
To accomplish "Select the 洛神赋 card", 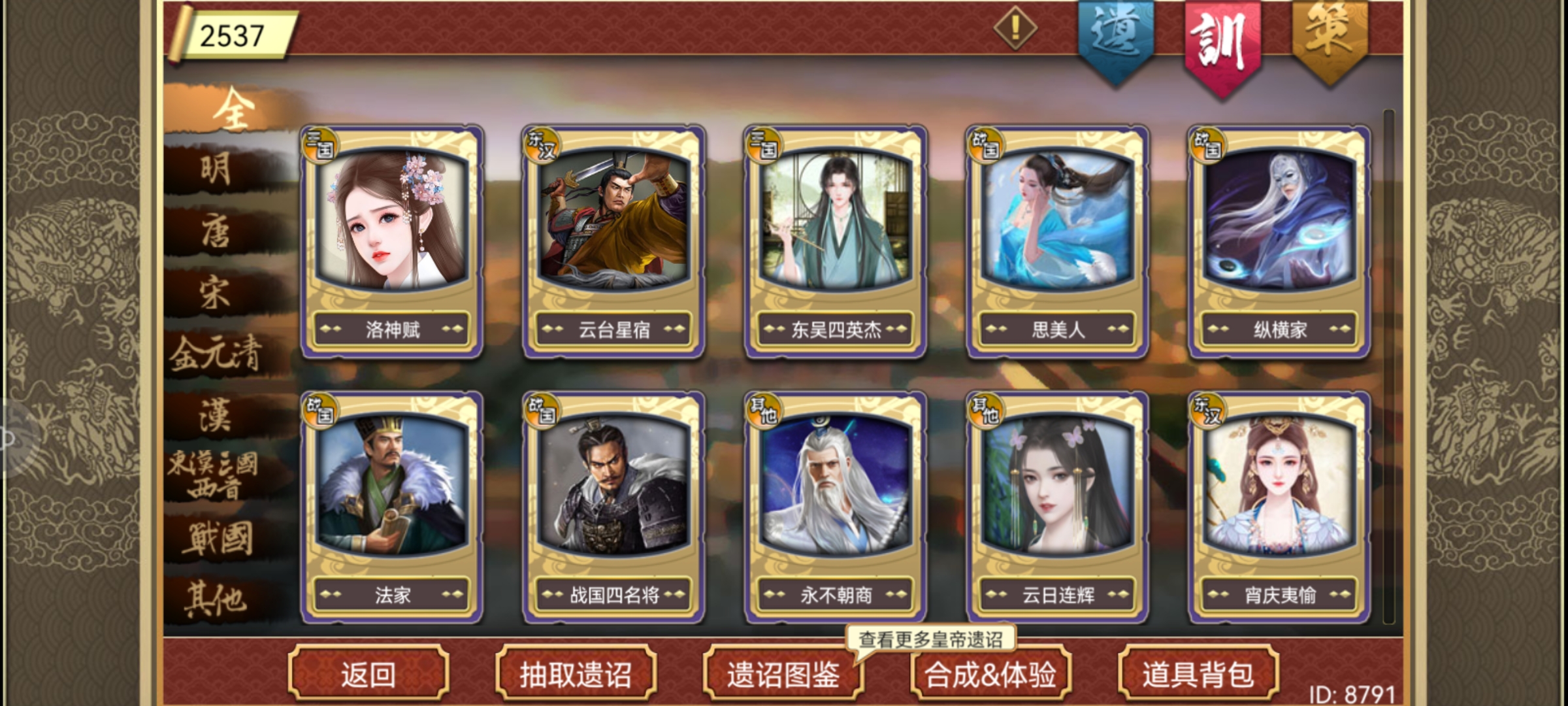I will pos(392,241).
